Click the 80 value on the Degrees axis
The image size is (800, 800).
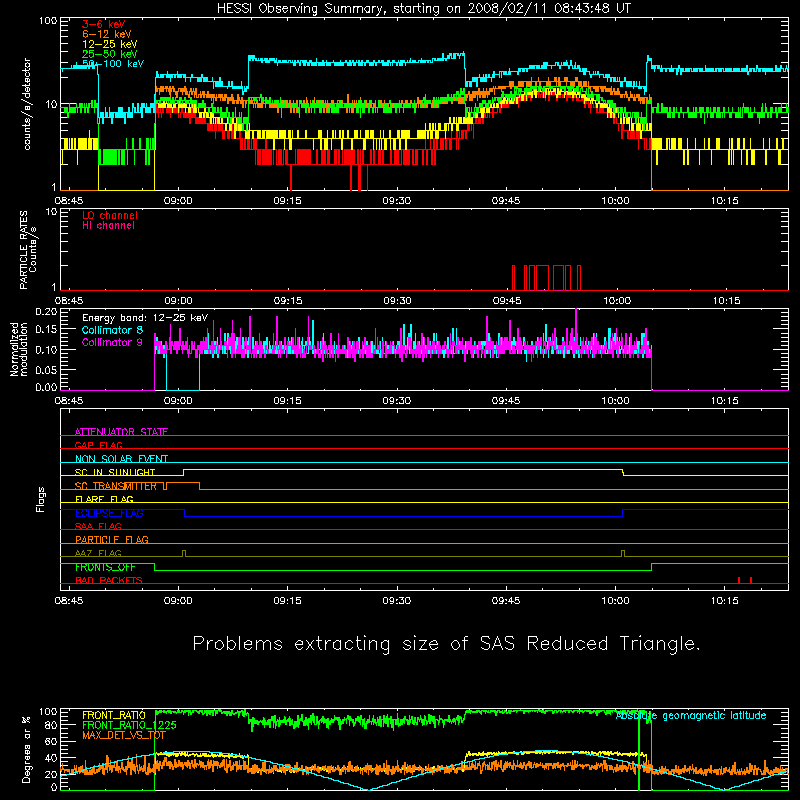pos(51,725)
